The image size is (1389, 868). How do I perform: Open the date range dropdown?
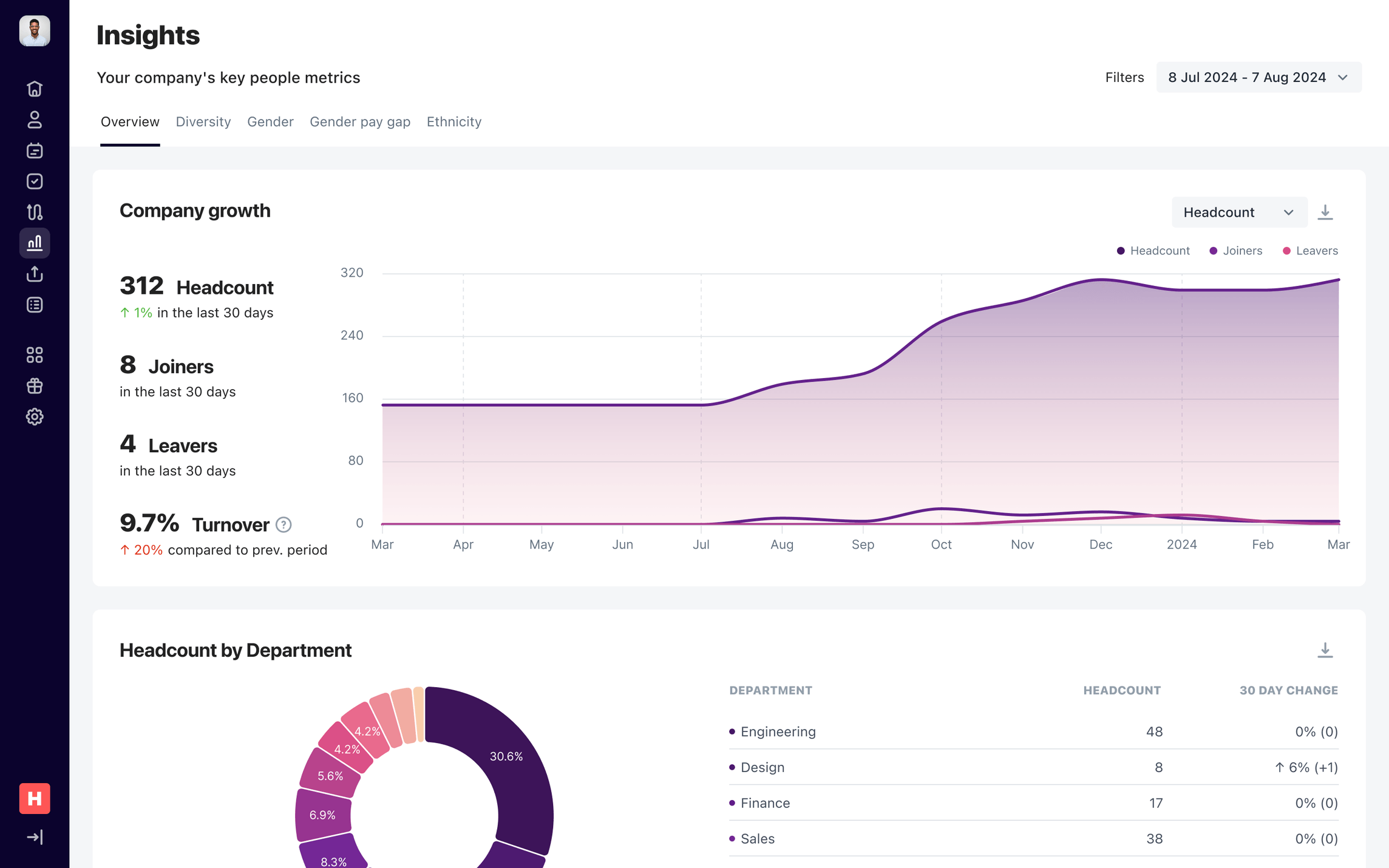1258,77
